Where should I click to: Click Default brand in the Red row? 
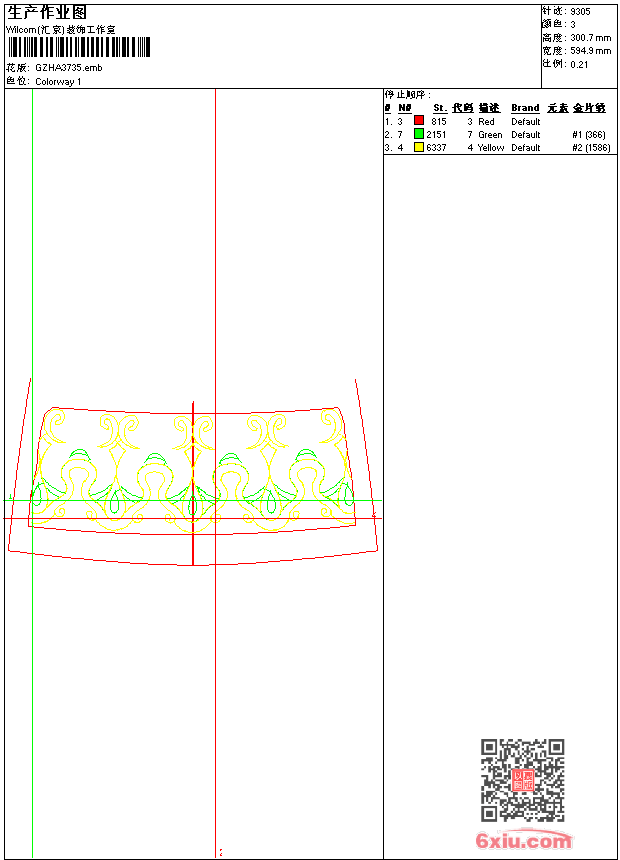pos(526,122)
